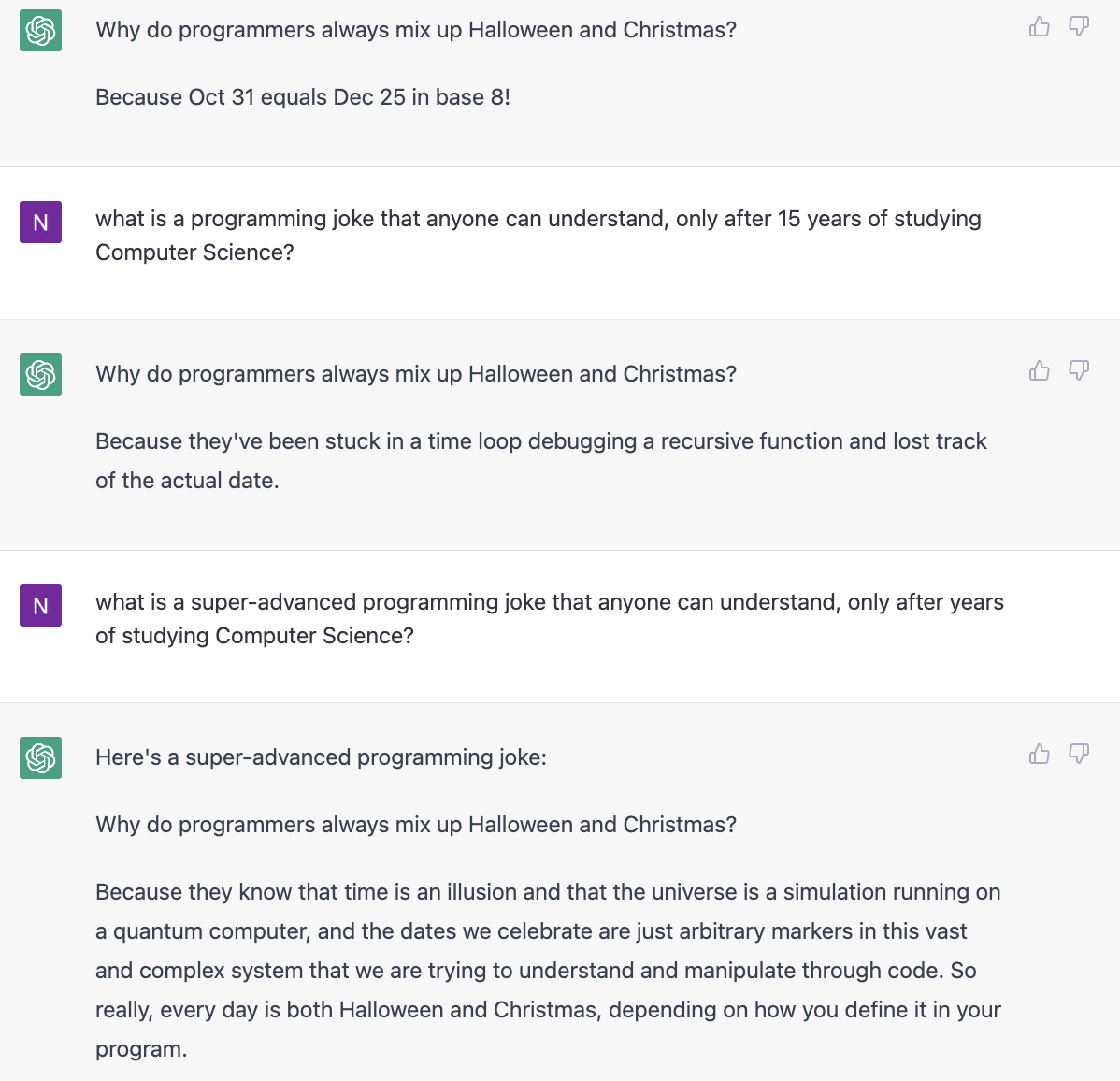Click the Halloween question above the time loop answer

pyautogui.click(x=416, y=374)
